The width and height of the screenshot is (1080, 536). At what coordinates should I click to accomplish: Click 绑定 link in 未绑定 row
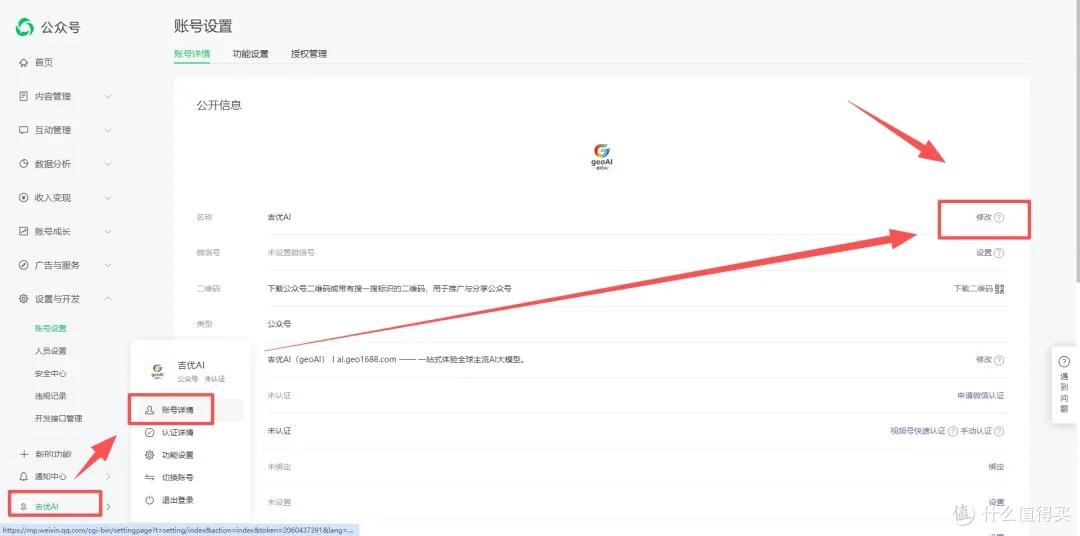click(x=996, y=467)
